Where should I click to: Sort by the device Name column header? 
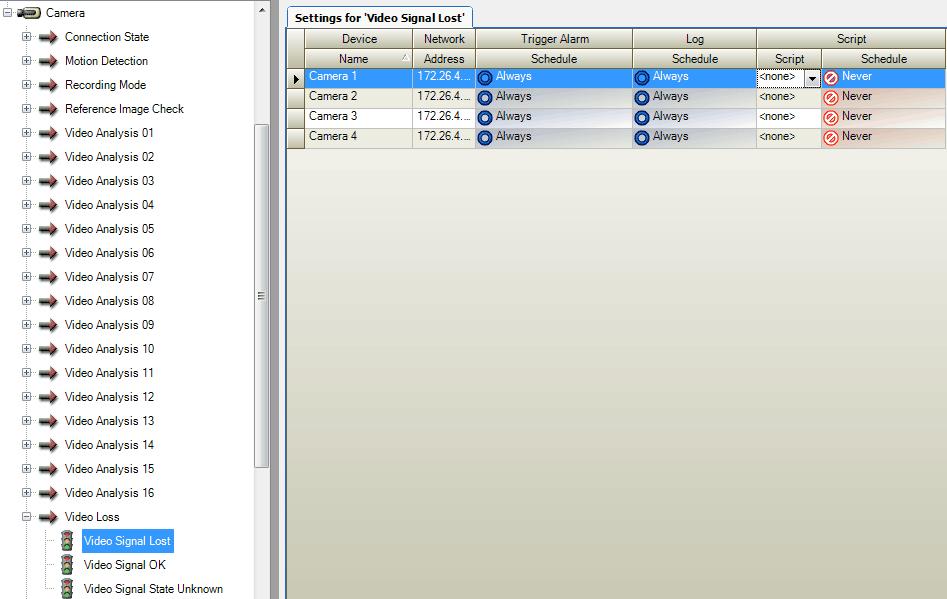click(x=359, y=59)
